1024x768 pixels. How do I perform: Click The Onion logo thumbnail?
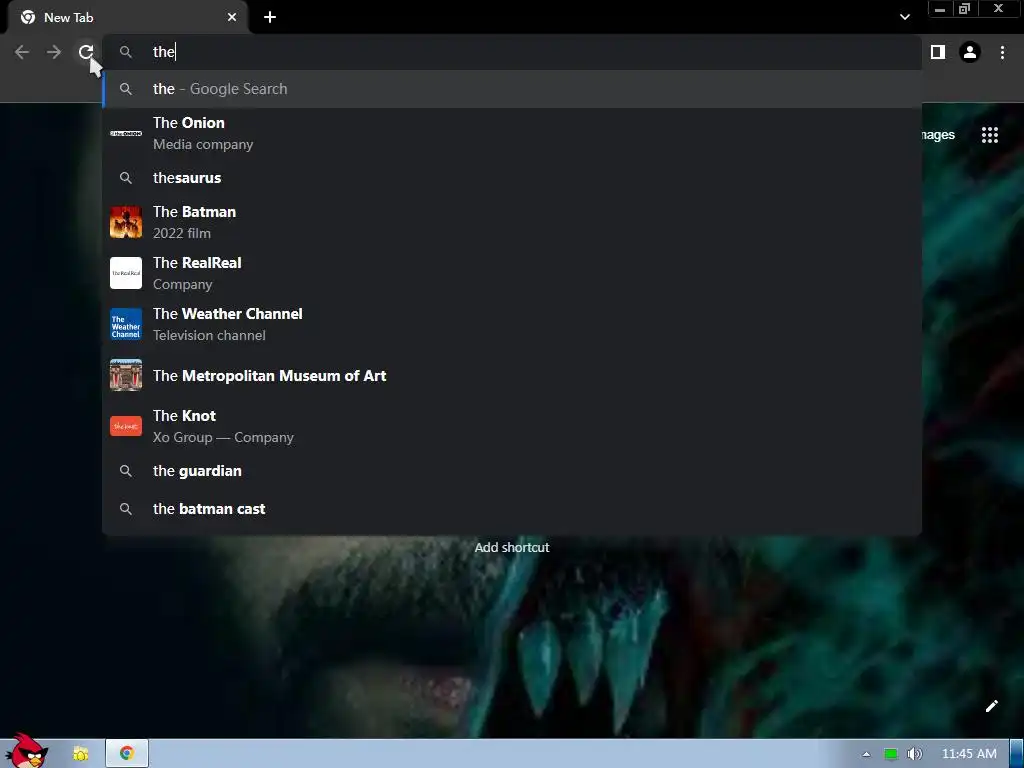[x=126, y=133]
